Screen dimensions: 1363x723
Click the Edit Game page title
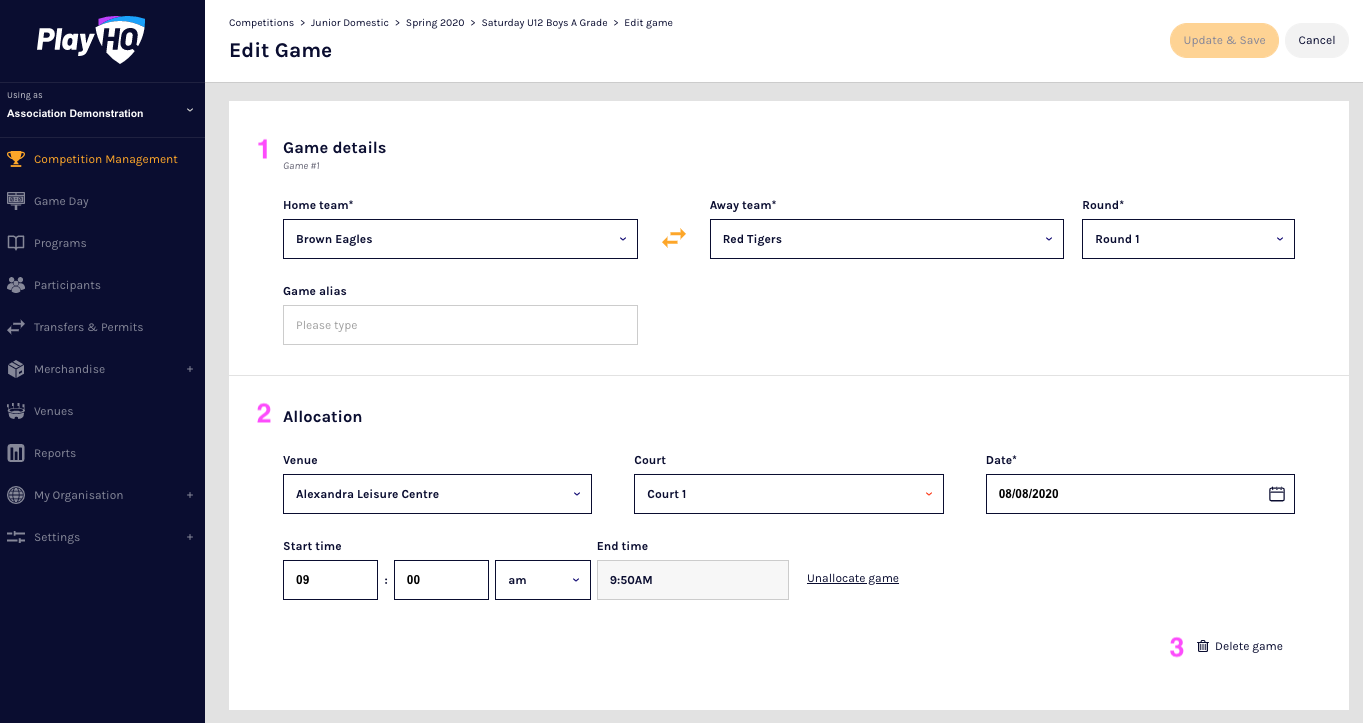pos(280,50)
